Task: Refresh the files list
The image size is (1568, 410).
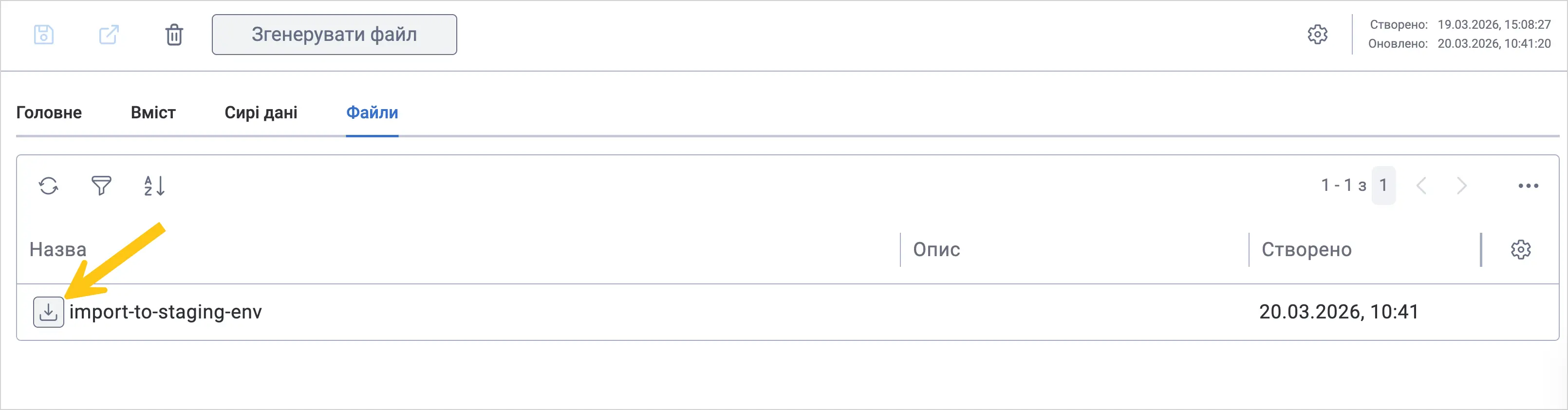Action: coord(49,186)
